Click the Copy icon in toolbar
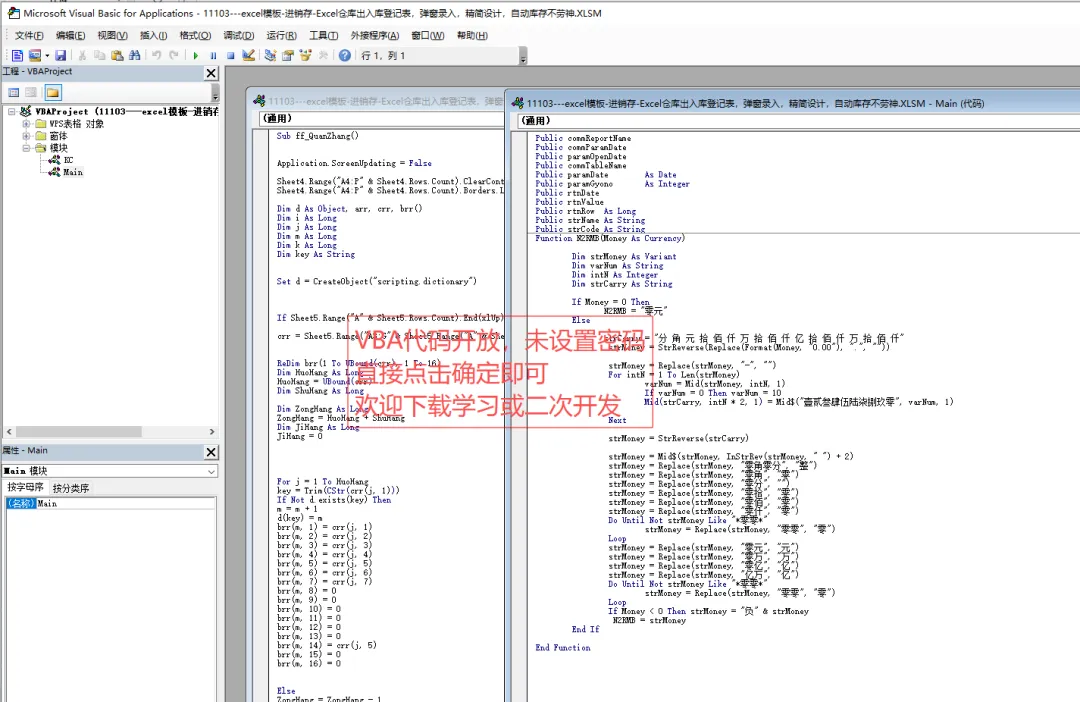 pos(99,55)
